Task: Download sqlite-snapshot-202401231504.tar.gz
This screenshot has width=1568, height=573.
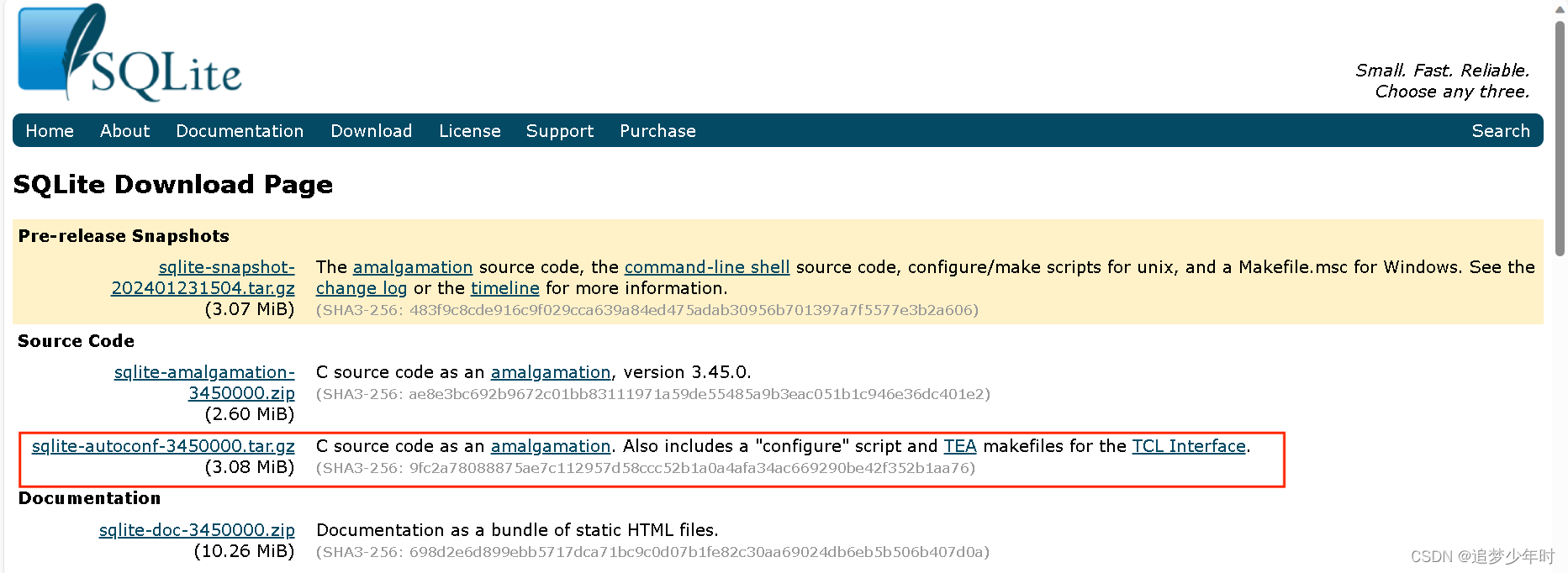Action: point(203,277)
